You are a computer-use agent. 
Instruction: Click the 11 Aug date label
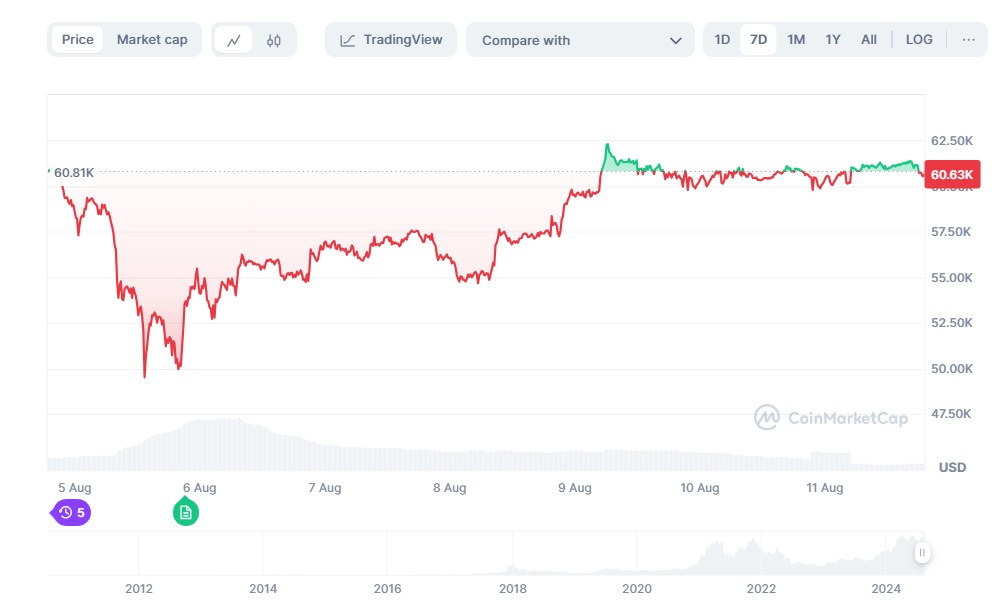point(825,488)
